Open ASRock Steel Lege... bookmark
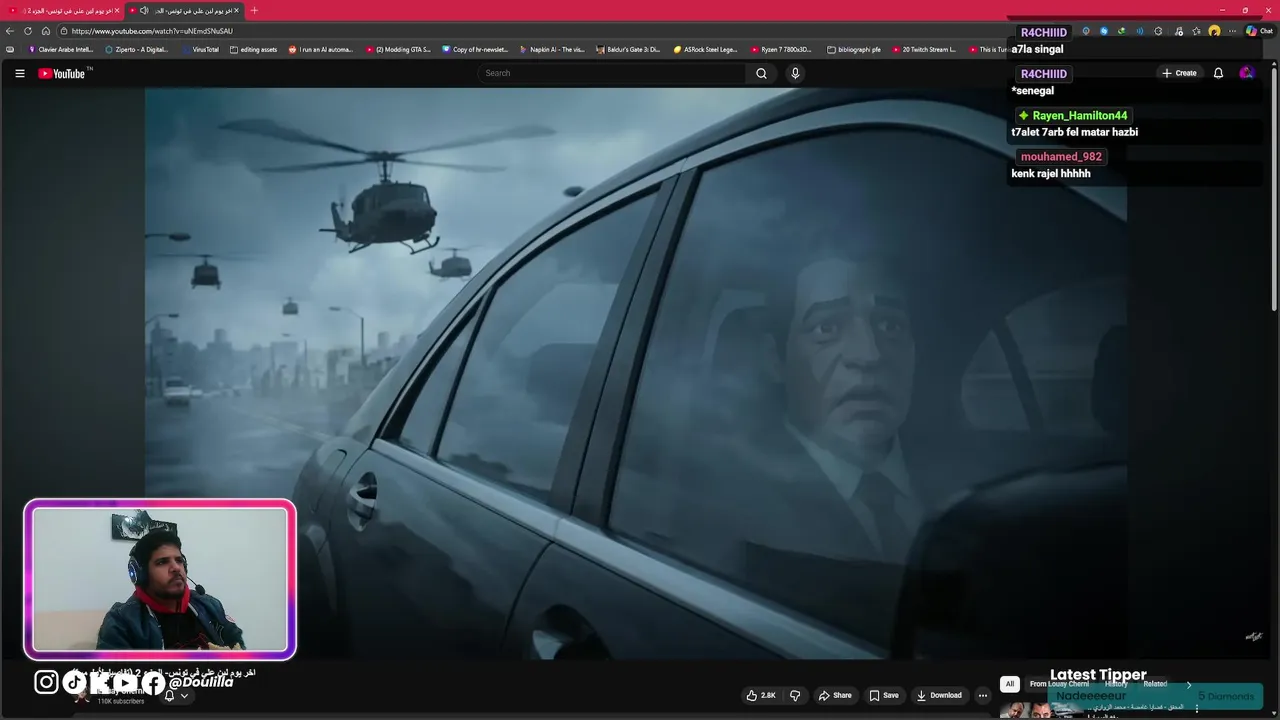Screen dimensions: 1280x720 click(x=705, y=49)
